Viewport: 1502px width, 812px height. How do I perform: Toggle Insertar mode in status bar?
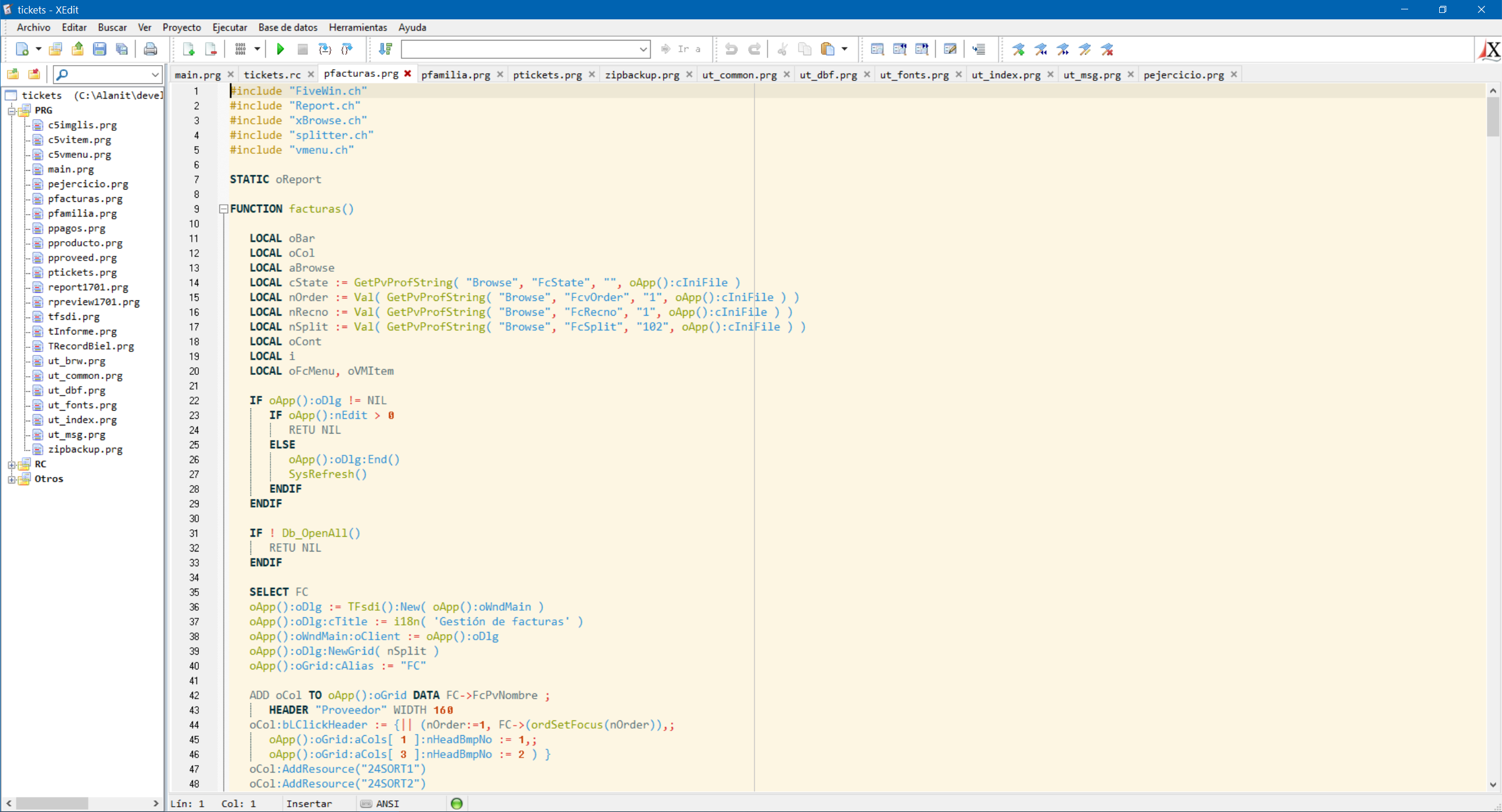(309, 803)
